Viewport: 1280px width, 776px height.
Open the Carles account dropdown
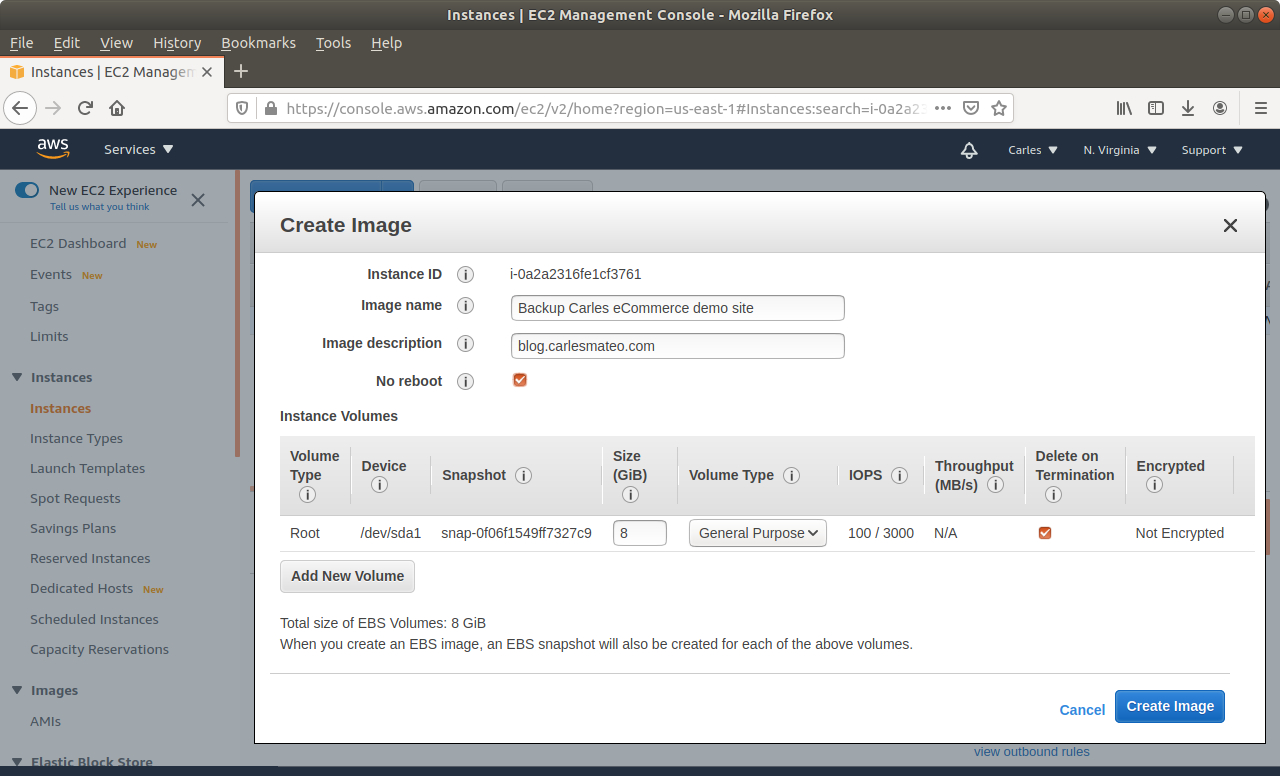[1032, 150]
